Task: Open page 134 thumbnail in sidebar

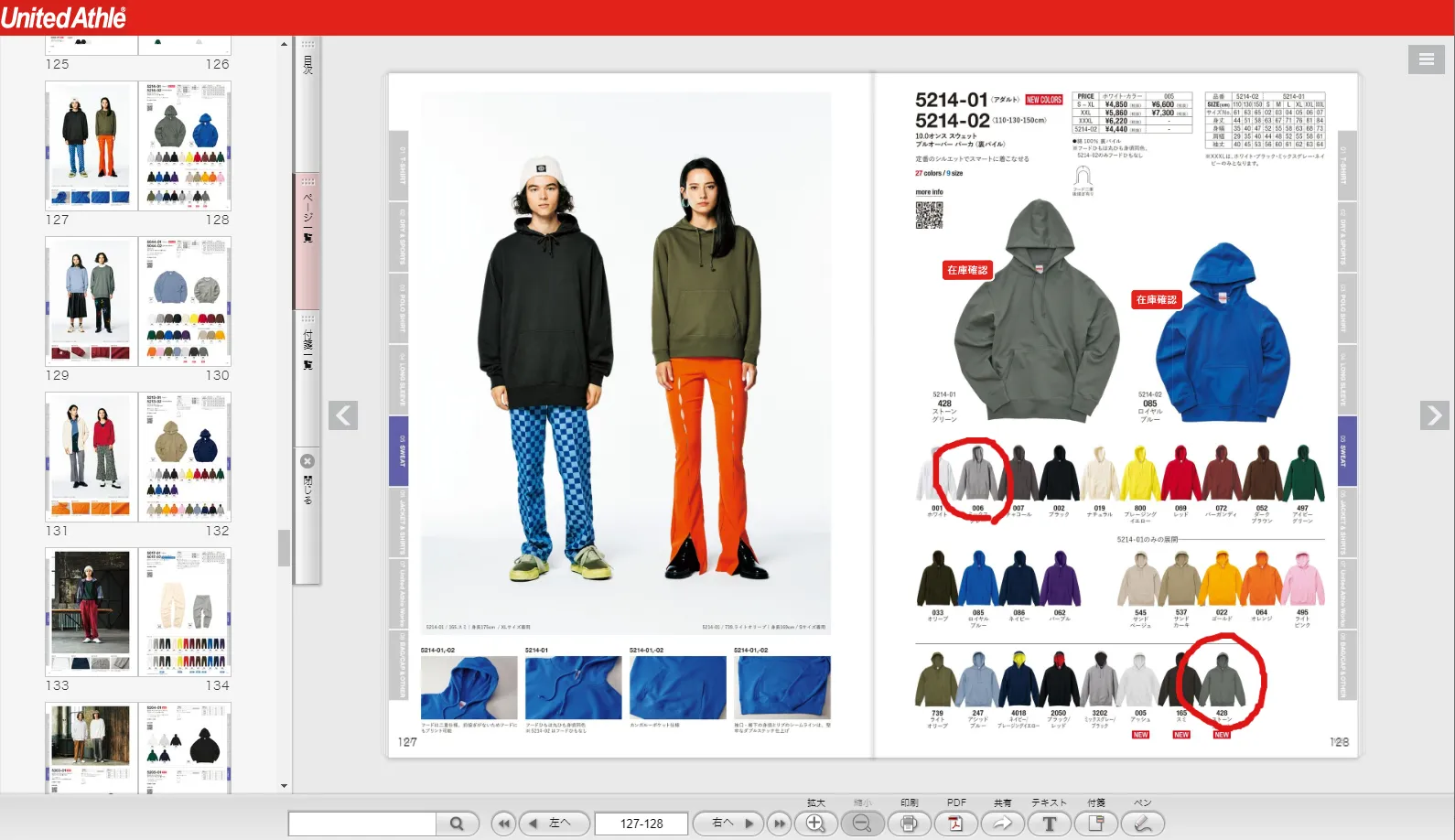Action: 185,612
